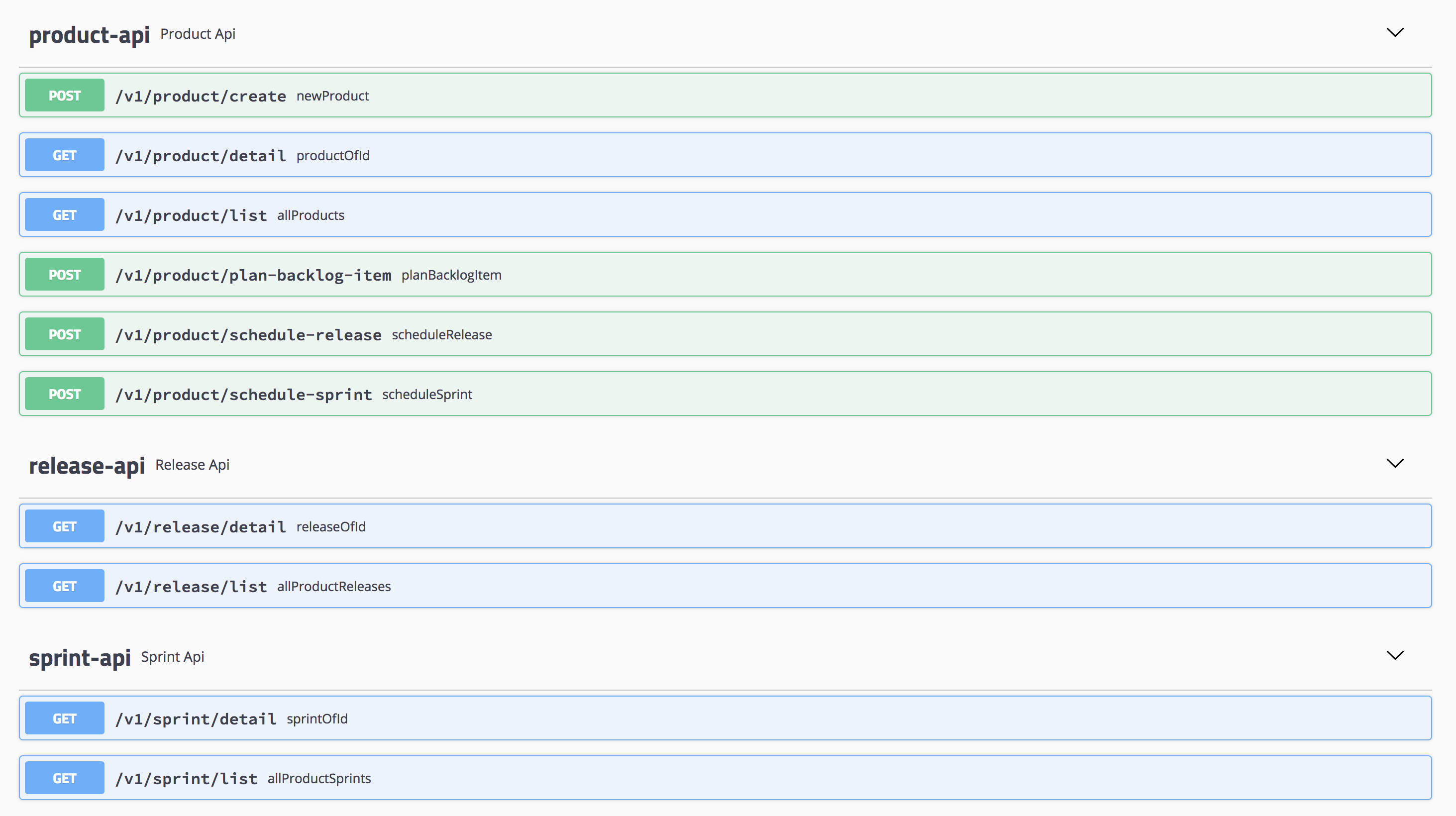The width and height of the screenshot is (1456, 816).
Task: Click the sprint-api section title
Action: pos(80,658)
